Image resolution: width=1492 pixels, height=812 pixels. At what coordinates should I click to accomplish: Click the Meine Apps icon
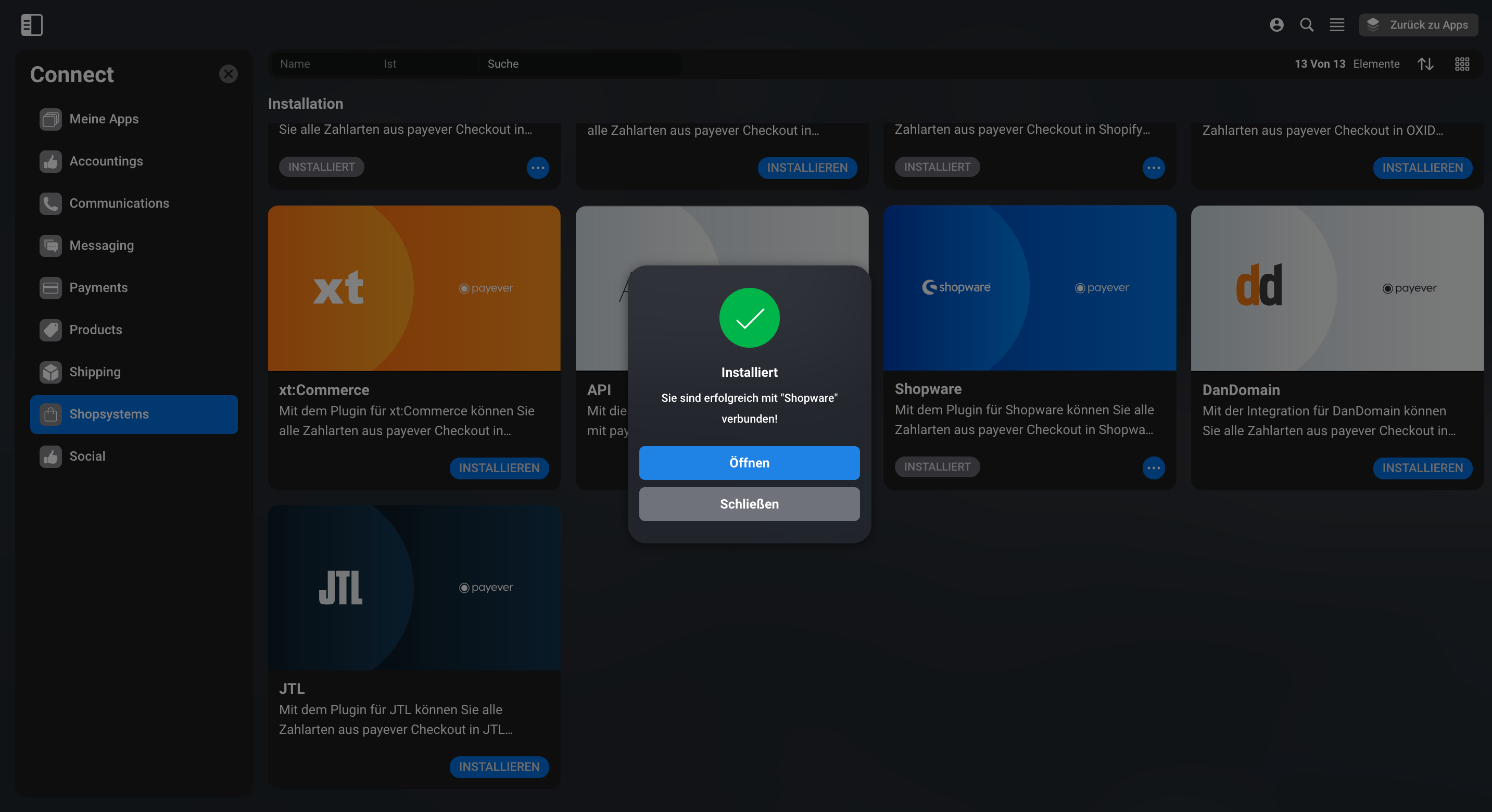pyautogui.click(x=51, y=119)
